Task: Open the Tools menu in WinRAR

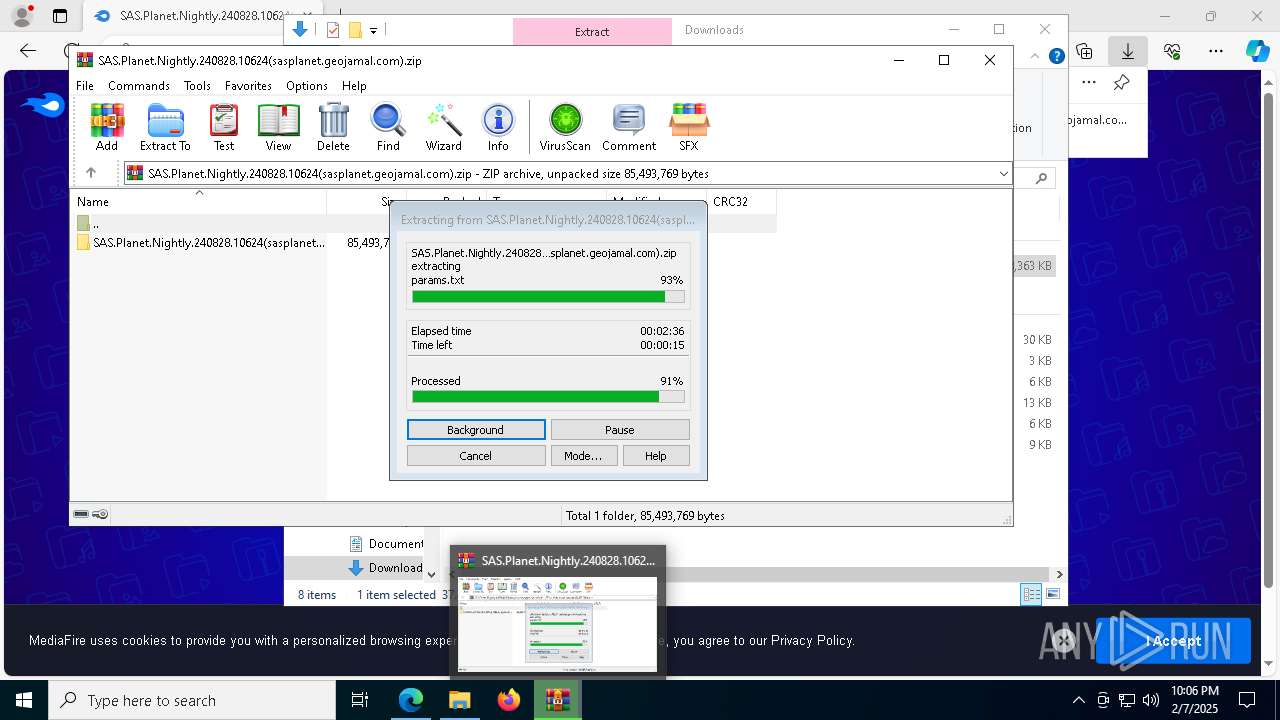Action: (197, 86)
